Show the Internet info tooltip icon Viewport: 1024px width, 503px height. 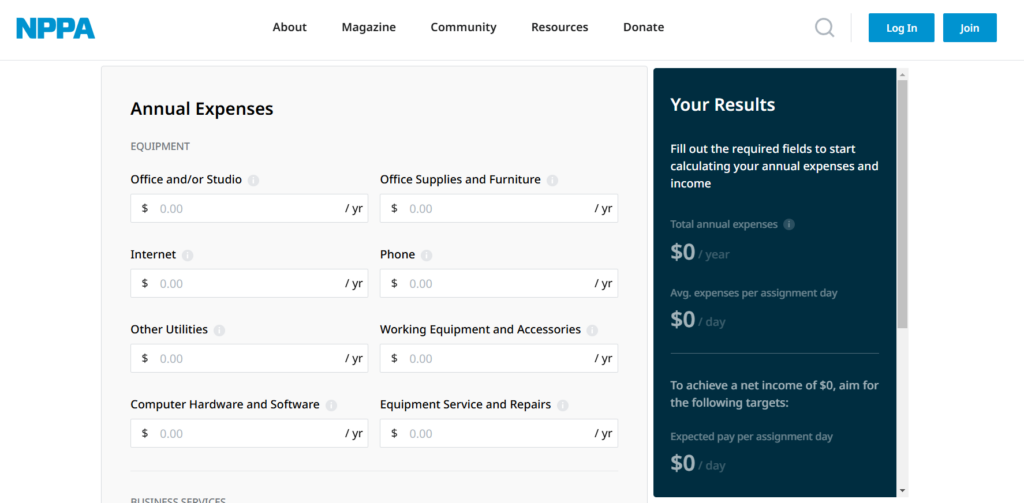[x=187, y=256]
